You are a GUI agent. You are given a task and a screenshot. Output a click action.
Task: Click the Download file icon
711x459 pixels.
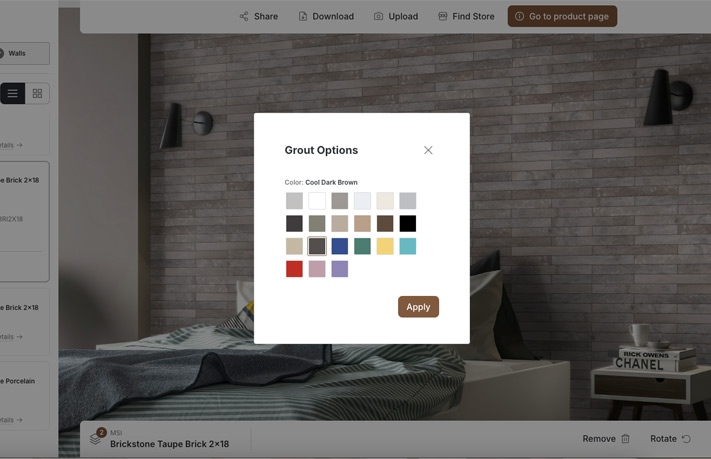302,16
